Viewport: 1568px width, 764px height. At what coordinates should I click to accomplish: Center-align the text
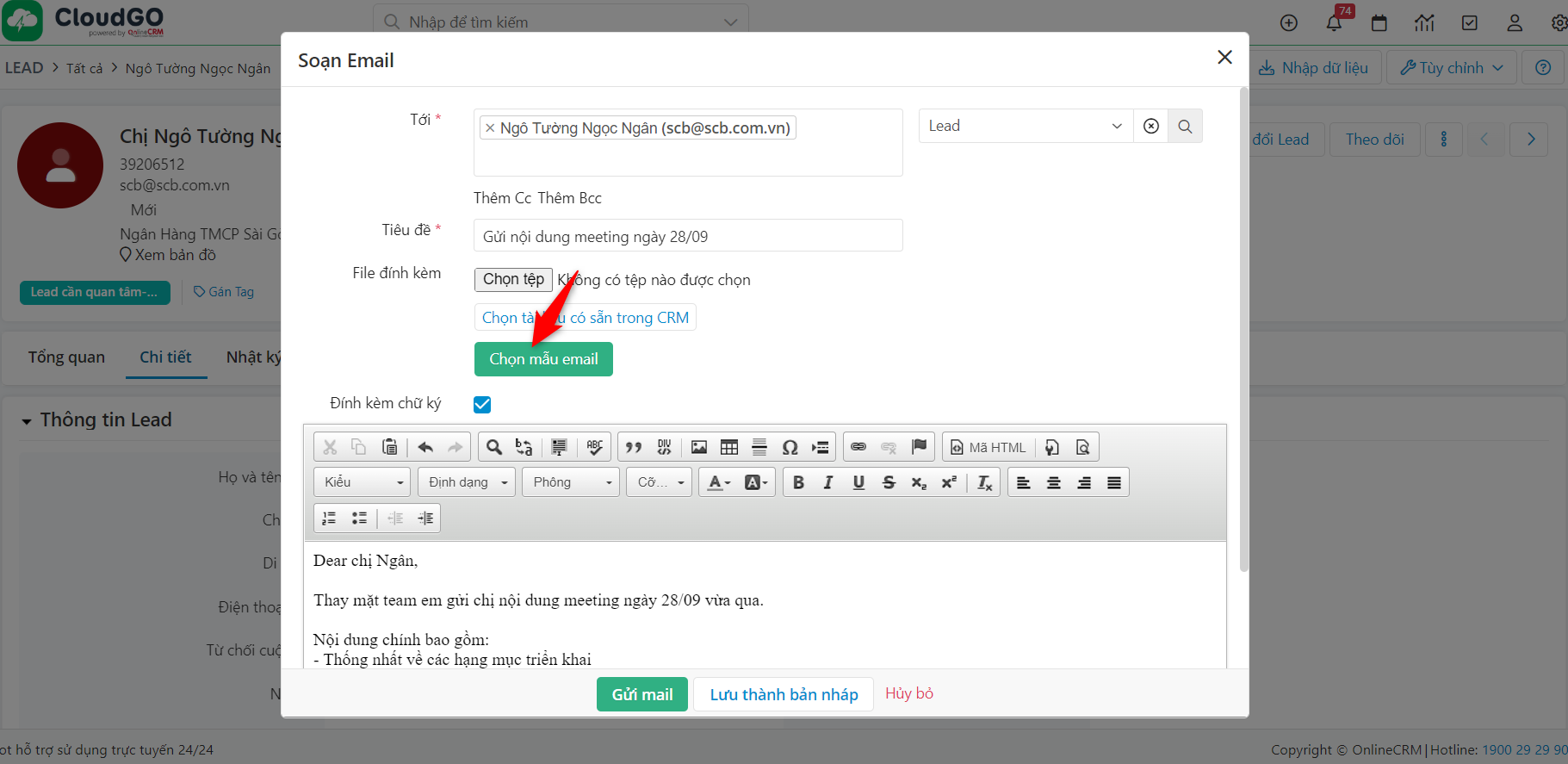[1053, 482]
